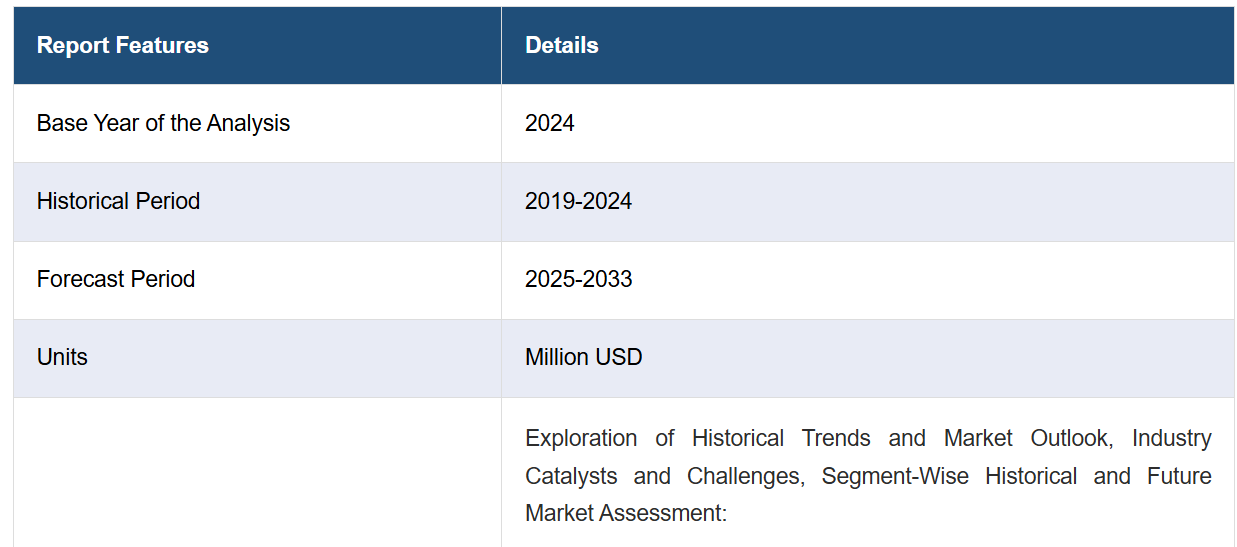Select the Base Year of the Analysis label

tap(163, 123)
